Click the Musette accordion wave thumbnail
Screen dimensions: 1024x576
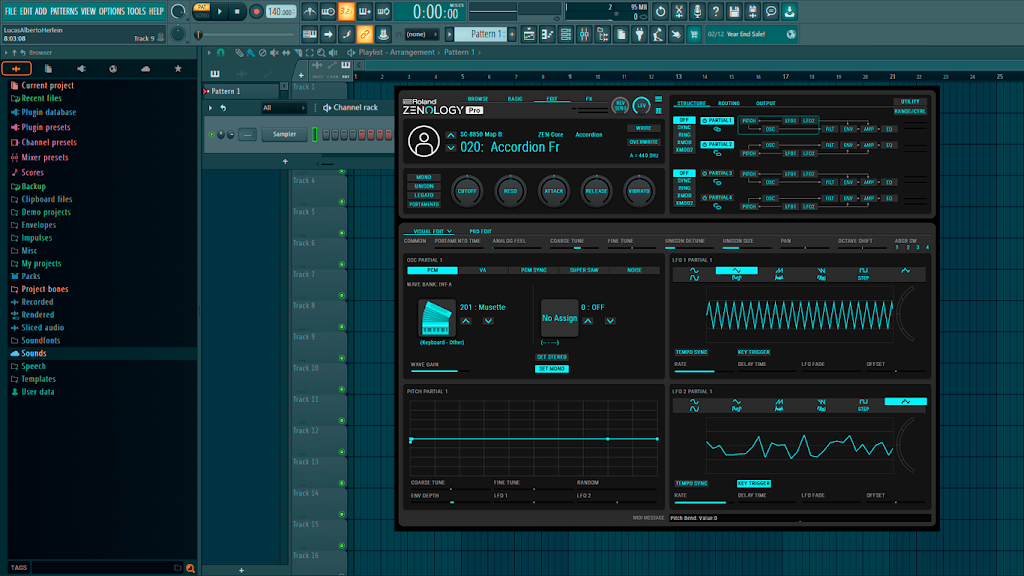click(436, 319)
